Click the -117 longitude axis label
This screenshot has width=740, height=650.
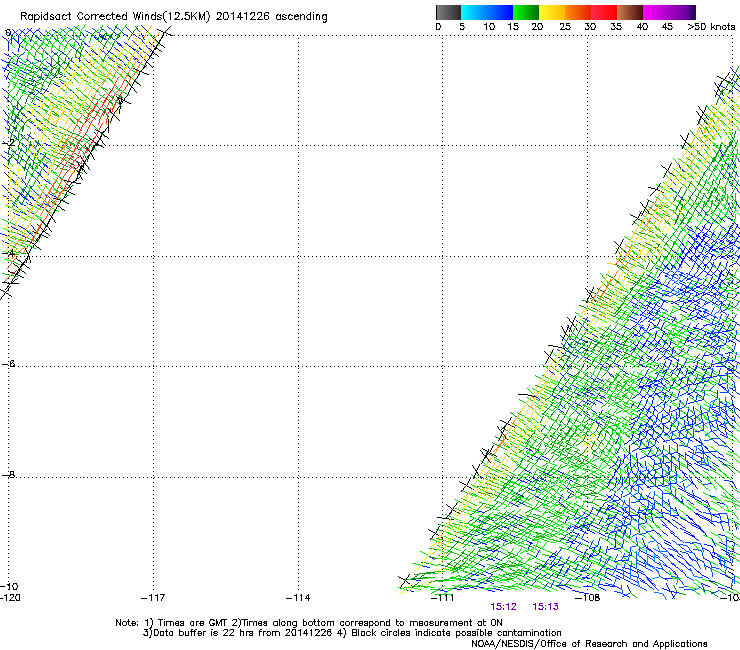coord(153,598)
